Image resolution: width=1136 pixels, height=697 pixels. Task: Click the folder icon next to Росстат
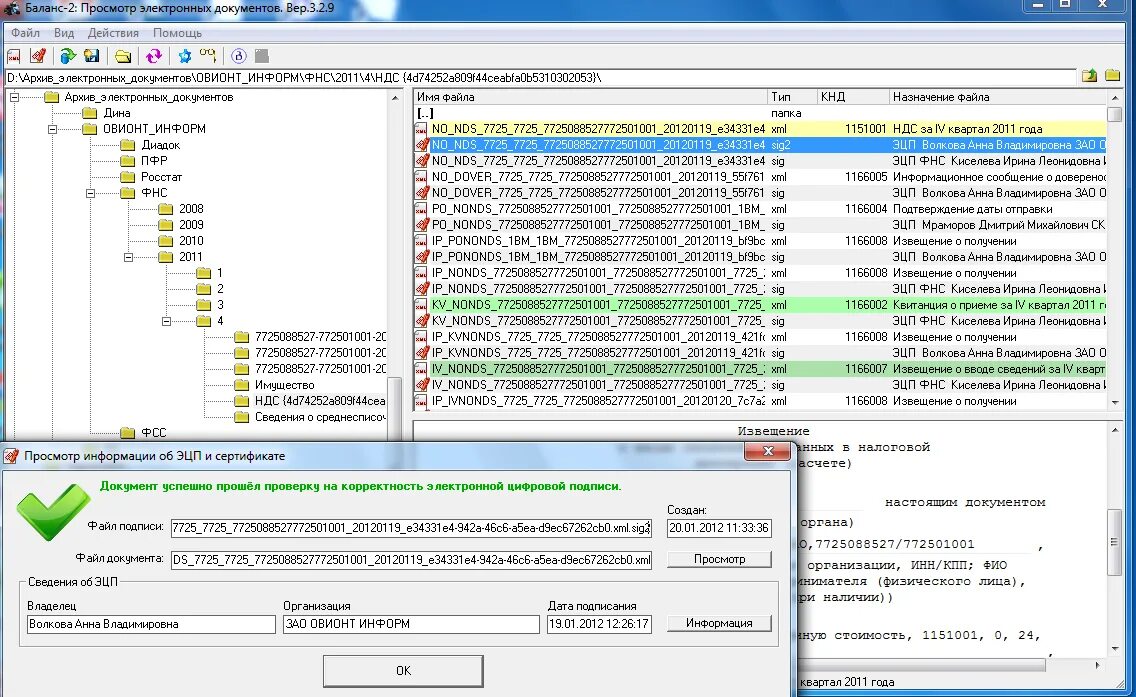tap(128, 177)
